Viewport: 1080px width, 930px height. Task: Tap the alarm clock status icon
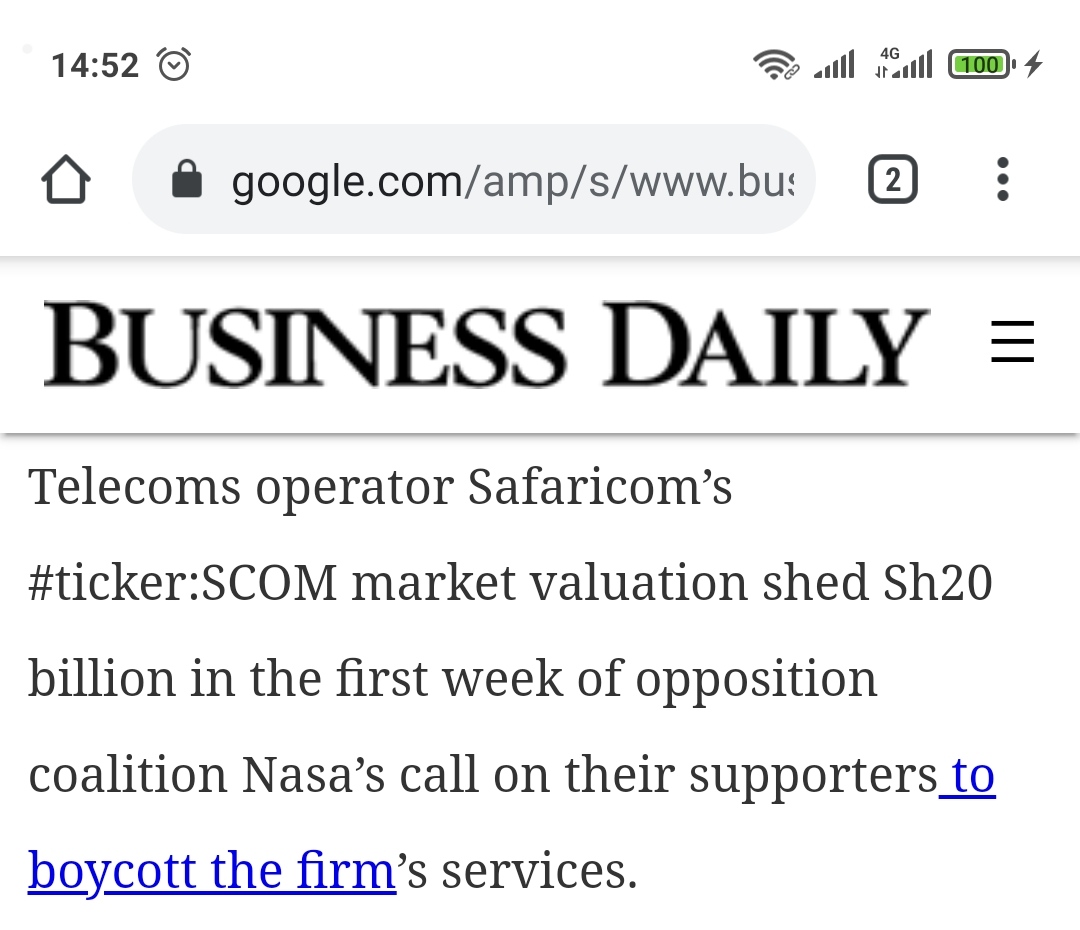tap(174, 65)
